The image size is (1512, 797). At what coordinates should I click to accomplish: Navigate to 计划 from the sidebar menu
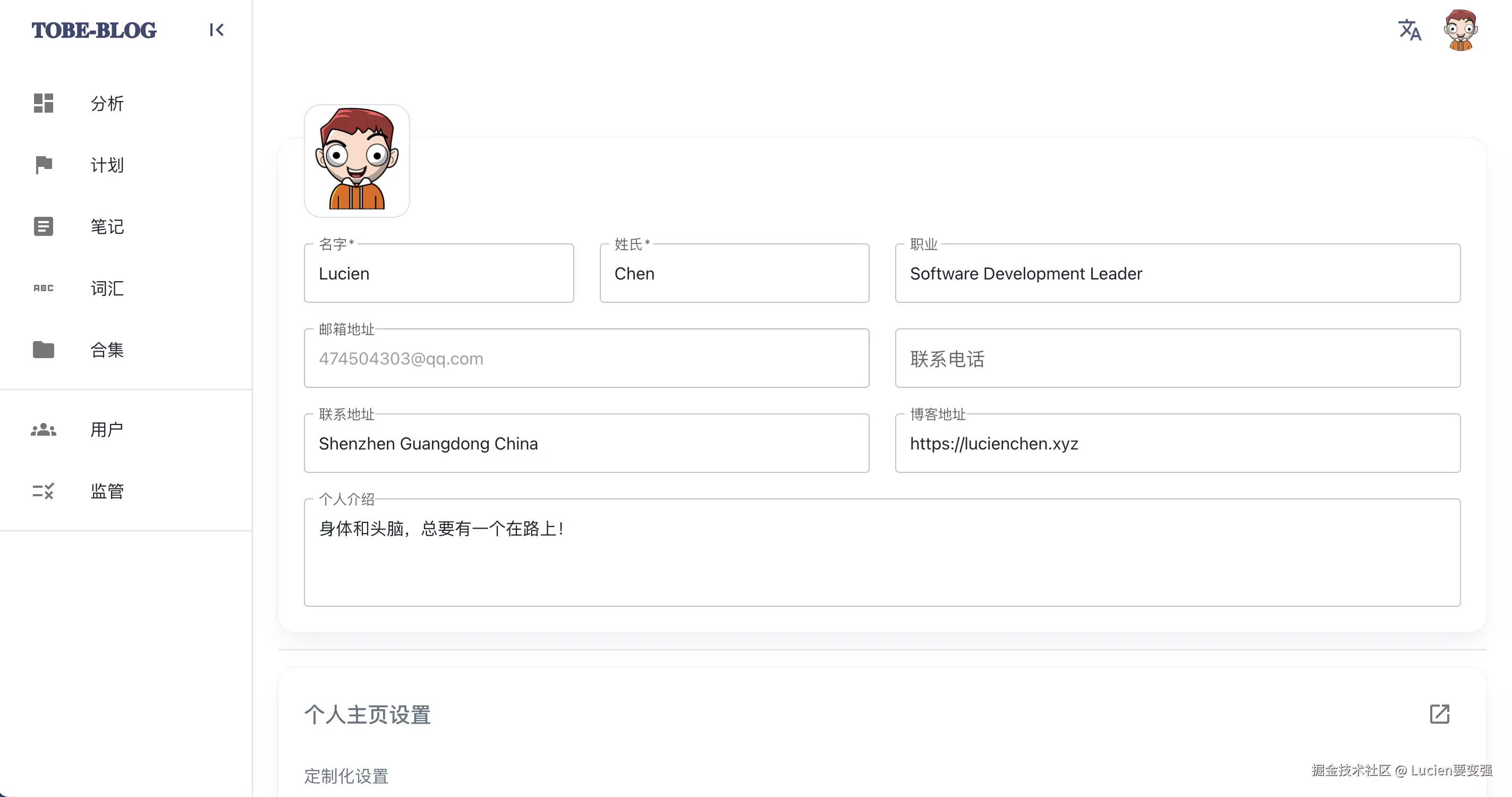(x=106, y=165)
